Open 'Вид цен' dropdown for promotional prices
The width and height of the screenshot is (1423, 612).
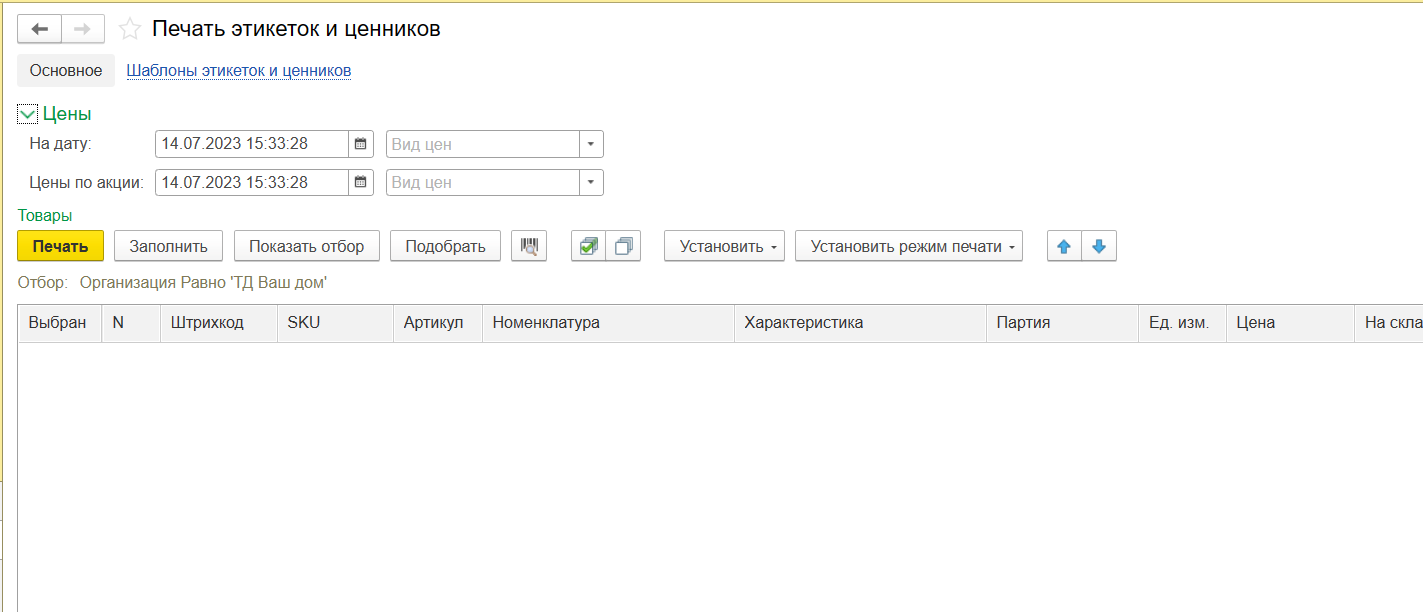pos(591,182)
